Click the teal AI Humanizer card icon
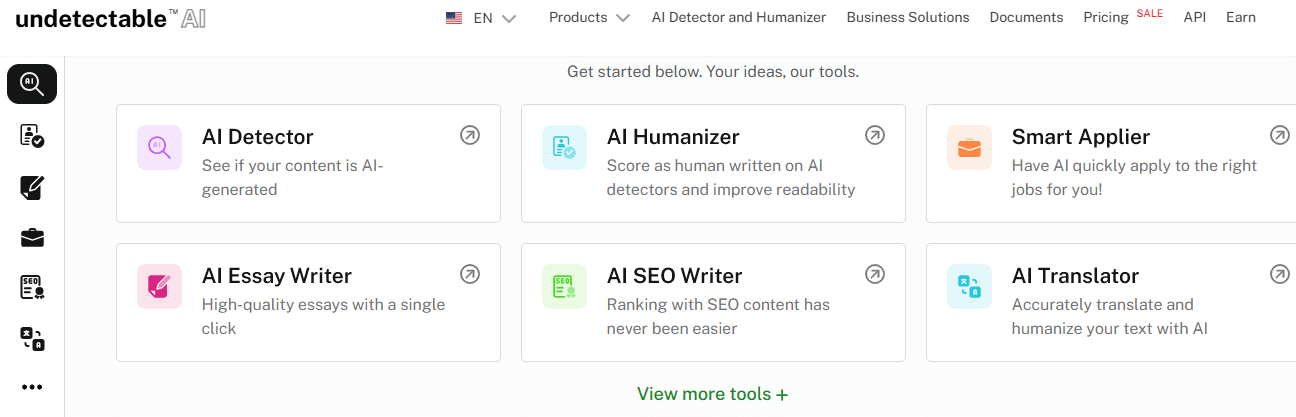This screenshot has width=1296, height=417. click(564, 148)
